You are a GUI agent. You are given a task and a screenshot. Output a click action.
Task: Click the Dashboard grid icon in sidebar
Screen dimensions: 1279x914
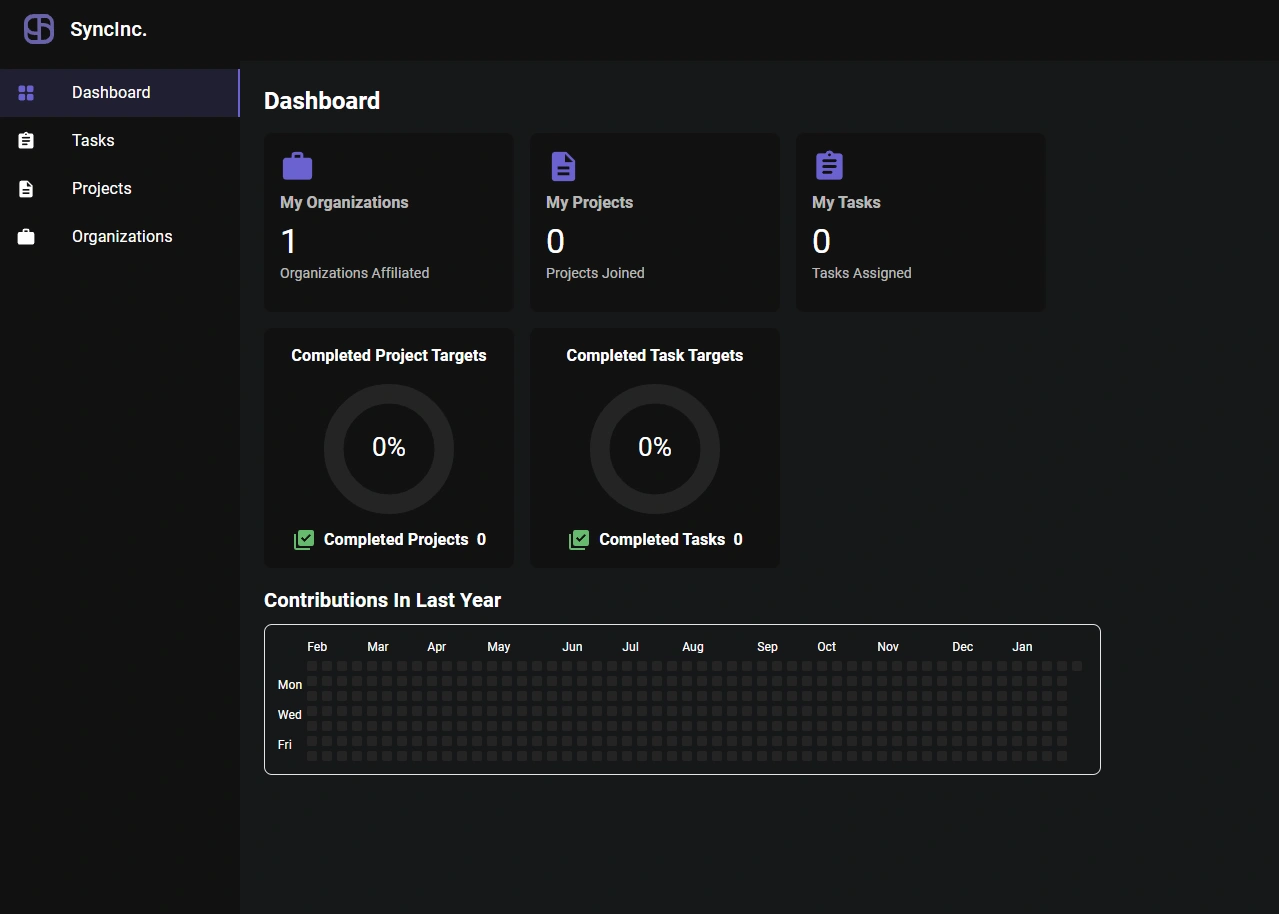click(27, 93)
